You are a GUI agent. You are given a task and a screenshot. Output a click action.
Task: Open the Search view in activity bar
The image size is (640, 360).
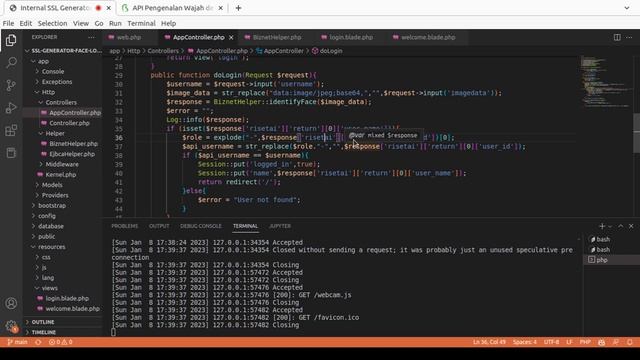tap(11, 62)
